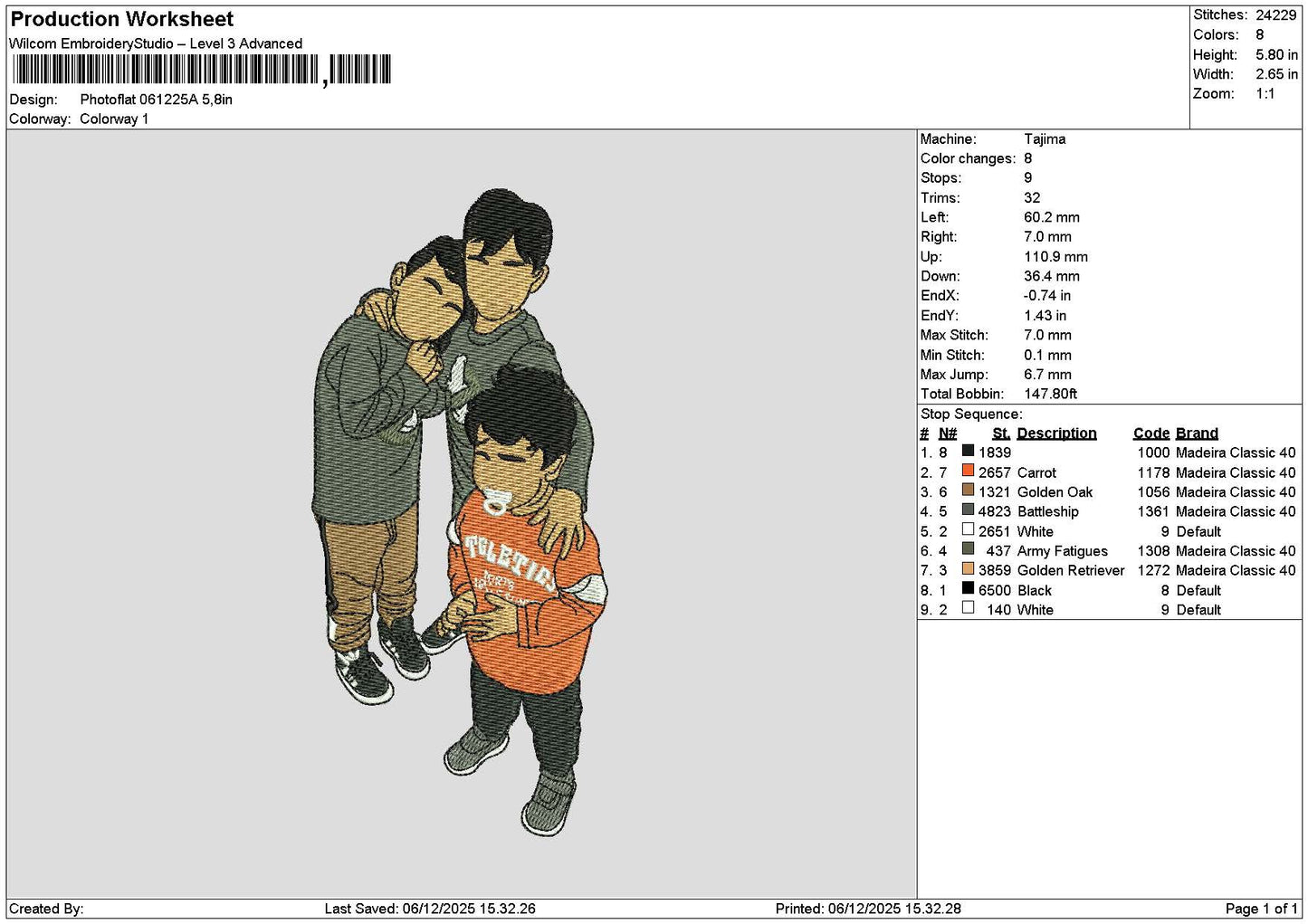Image resolution: width=1308 pixels, height=924 pixels.
Task: Click the white swatch in row 9
Action: point(968,608)
